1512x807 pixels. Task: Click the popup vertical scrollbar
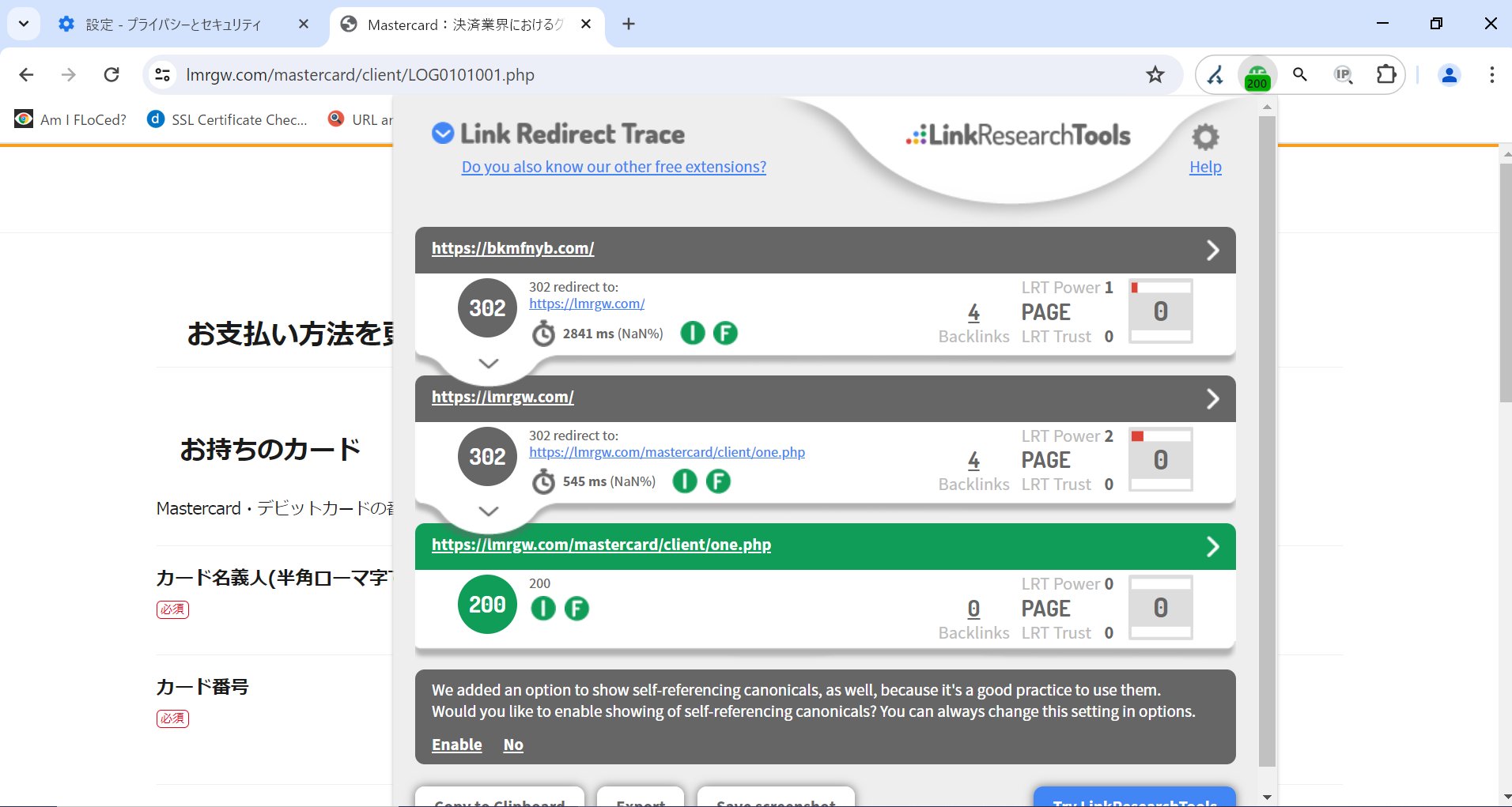(x=1267, y=441)
